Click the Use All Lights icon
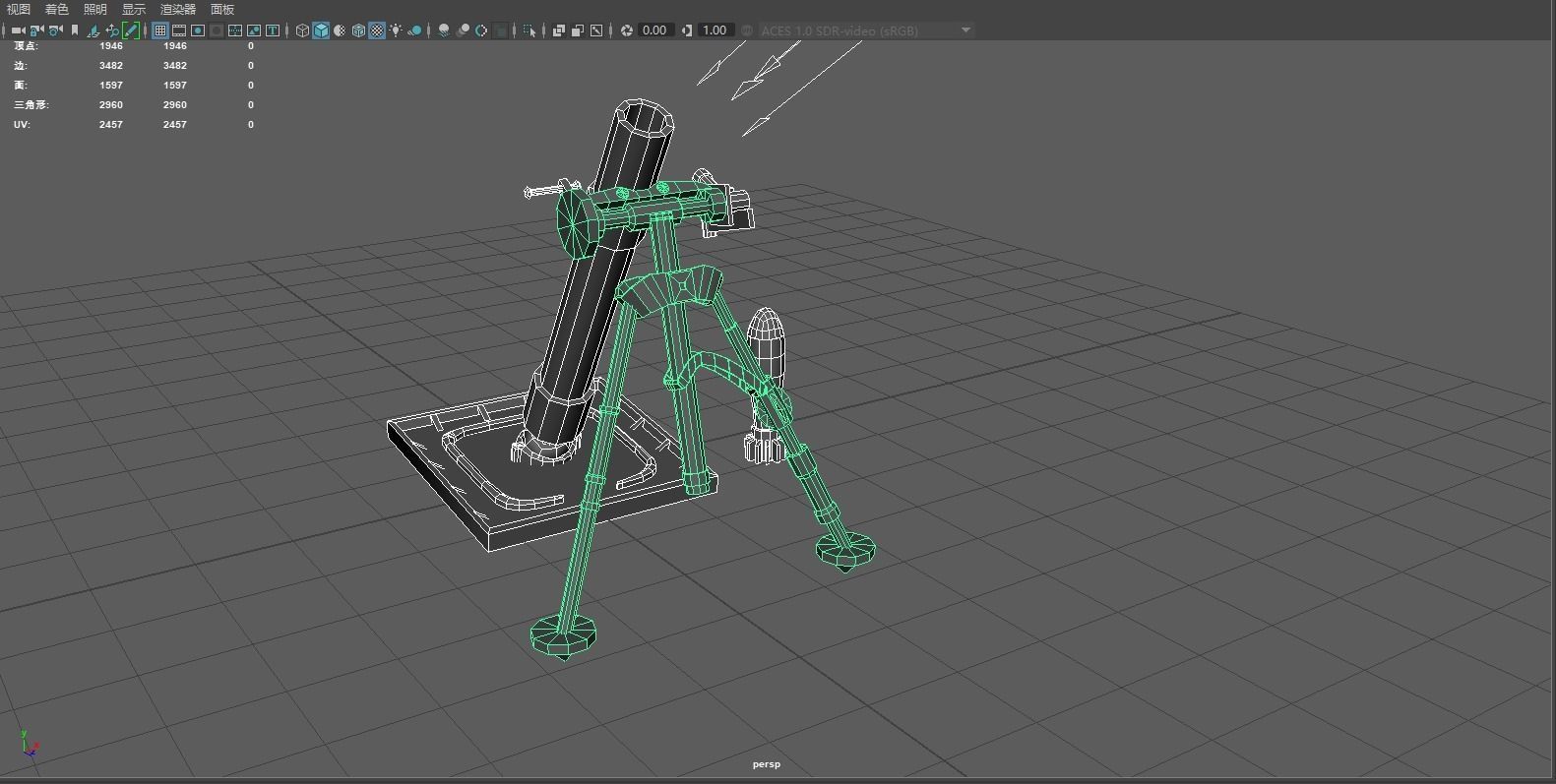This screenshot has height=784, width=1556. (x=396, y=30)
